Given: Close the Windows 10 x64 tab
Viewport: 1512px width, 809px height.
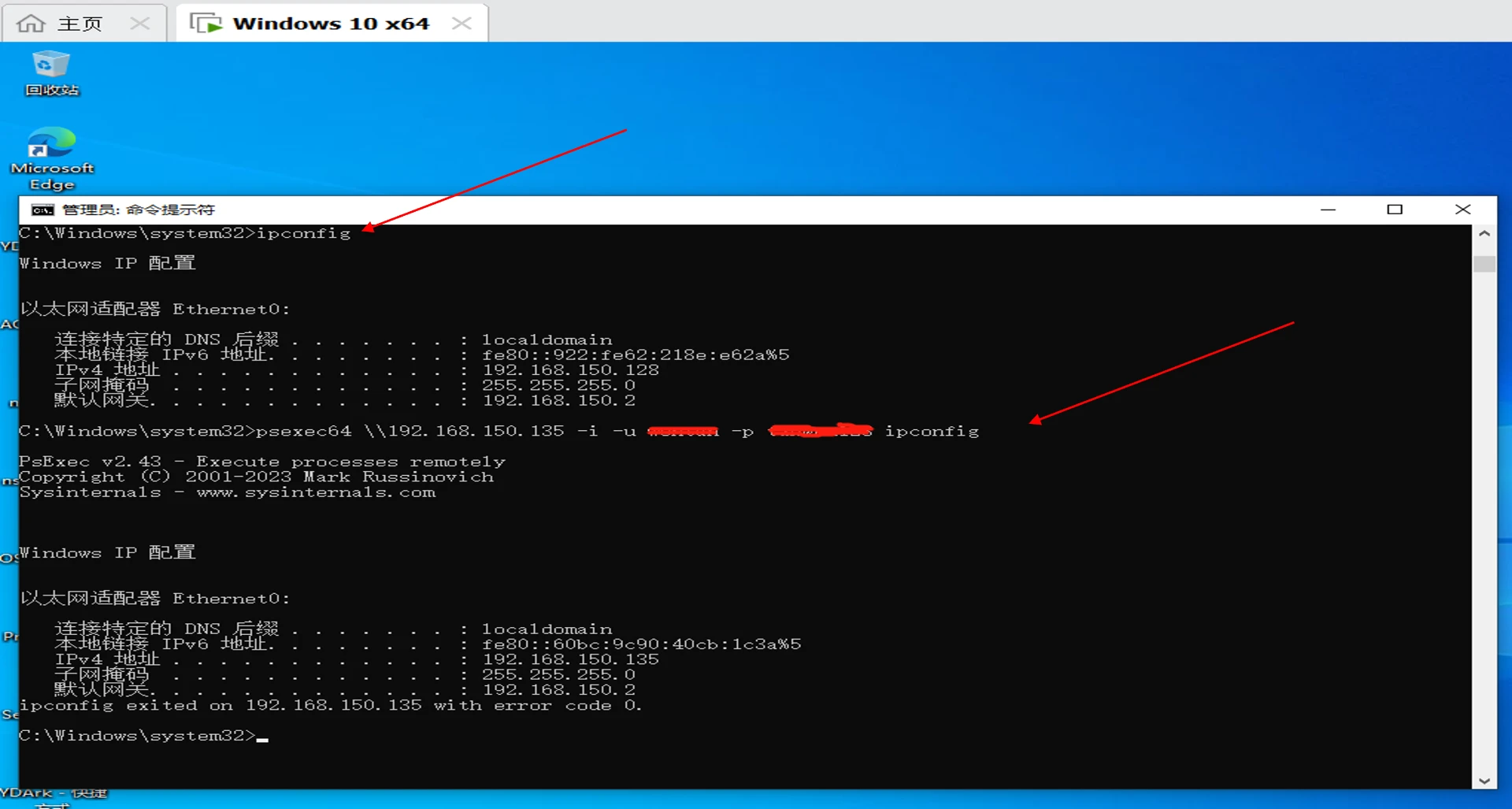Looking at the screenshot, I should [462, 23].
